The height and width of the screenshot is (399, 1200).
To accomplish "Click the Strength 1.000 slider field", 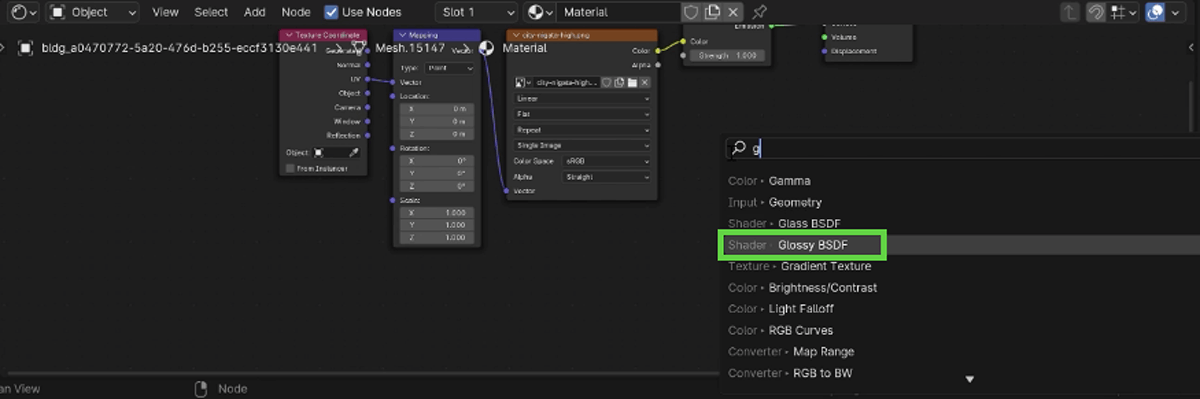I will tap(727, 56).
